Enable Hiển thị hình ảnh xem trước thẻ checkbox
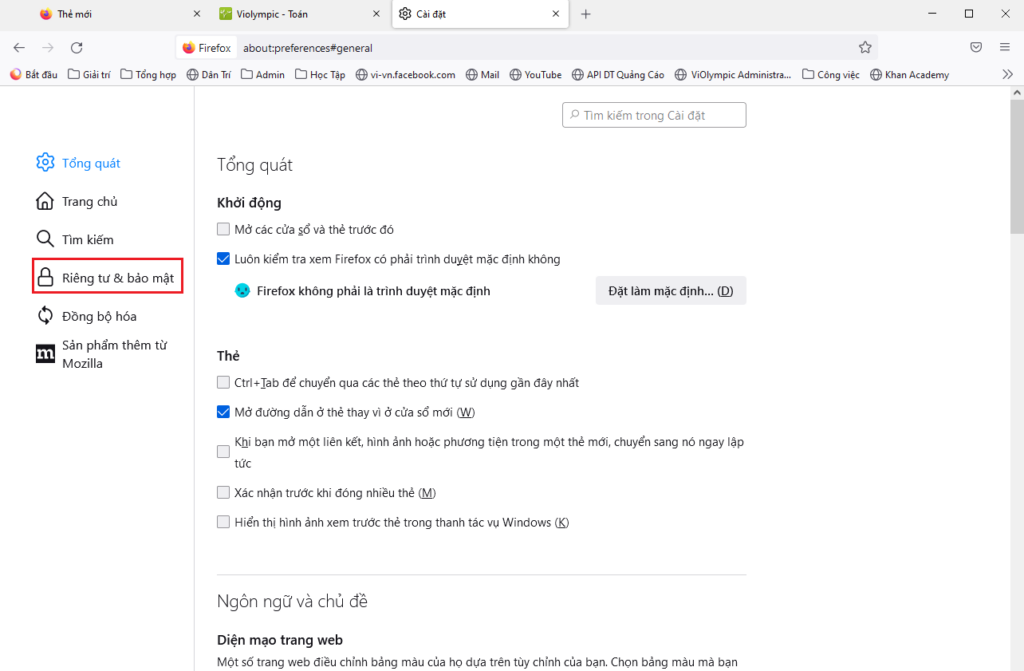 (223, 522)
